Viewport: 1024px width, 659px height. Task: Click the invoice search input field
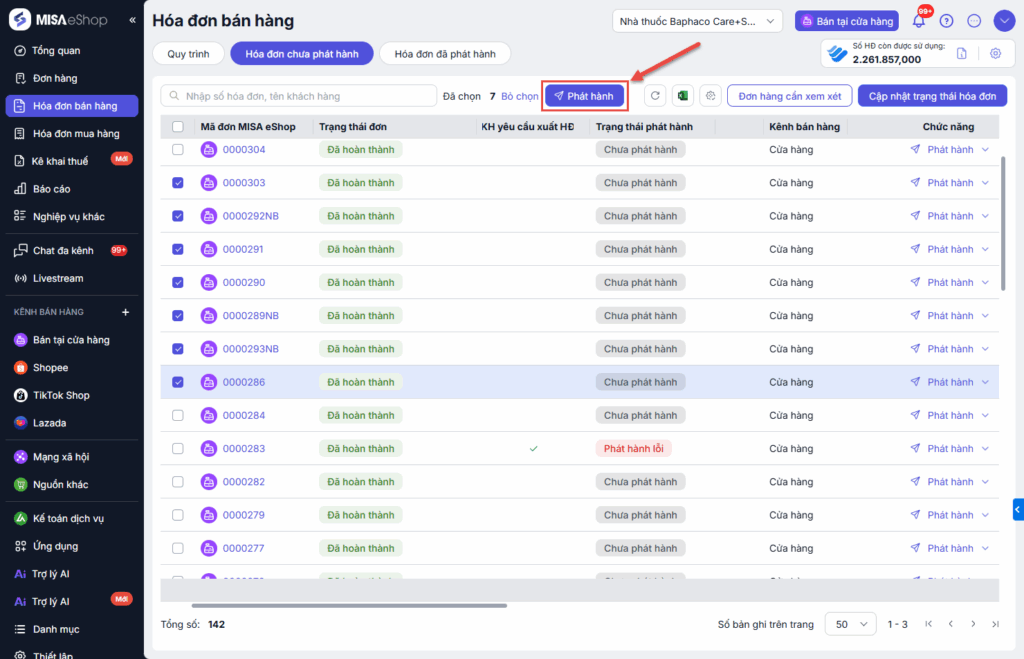(x=298, y=96)
